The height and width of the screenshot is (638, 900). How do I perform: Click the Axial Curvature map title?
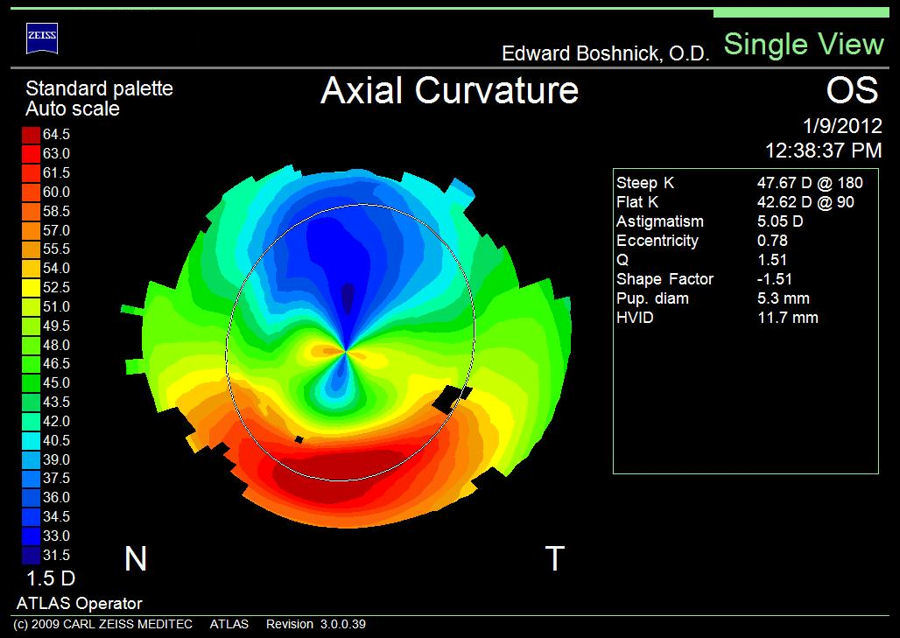(x=449, y=90)
